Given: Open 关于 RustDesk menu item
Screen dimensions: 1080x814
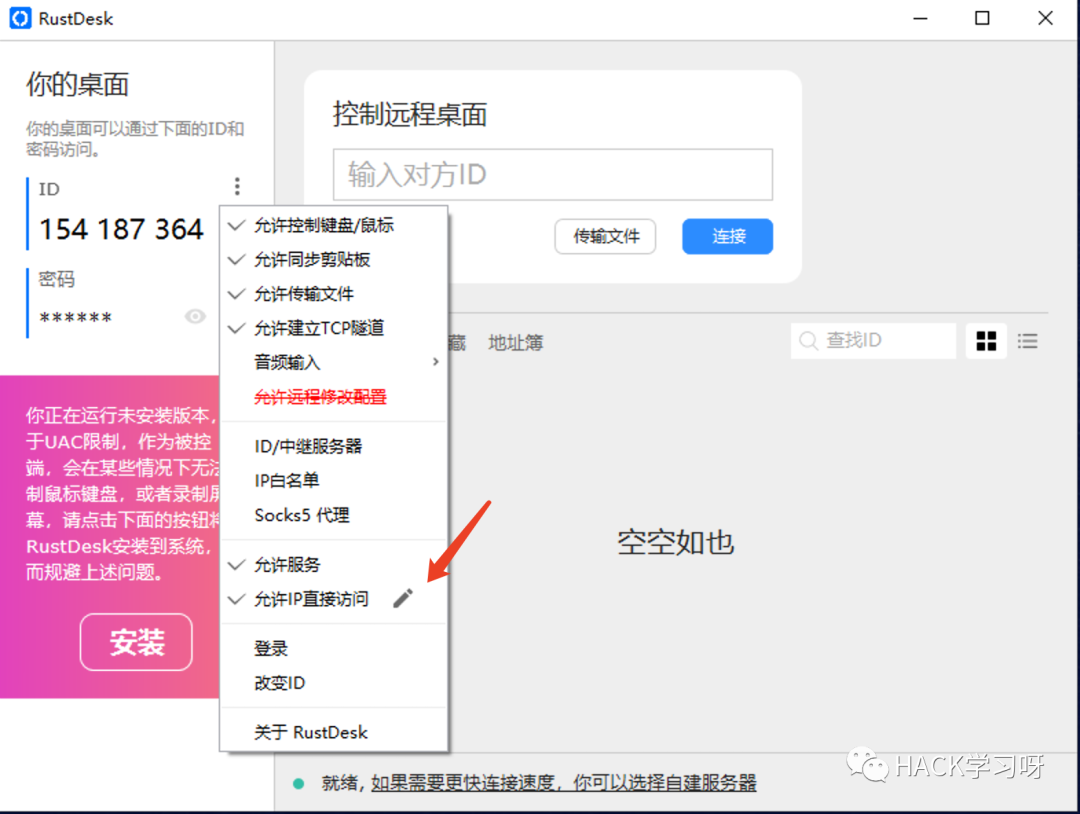Looking at the screenshot, I should pos(334,732).
